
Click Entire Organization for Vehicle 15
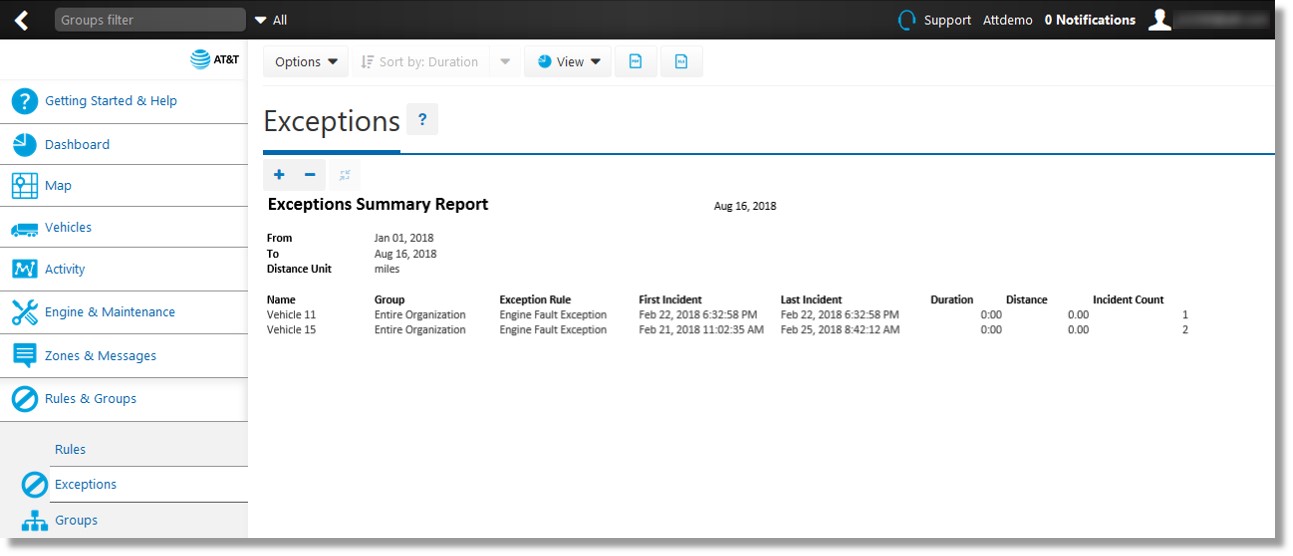420,329
